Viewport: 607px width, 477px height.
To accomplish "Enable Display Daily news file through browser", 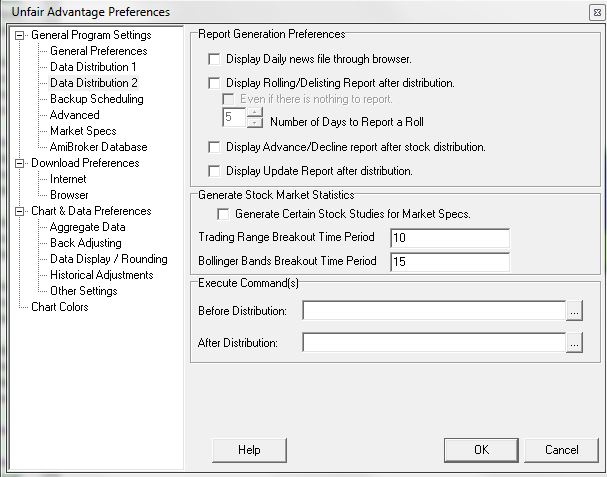I will tap(214, 59).
